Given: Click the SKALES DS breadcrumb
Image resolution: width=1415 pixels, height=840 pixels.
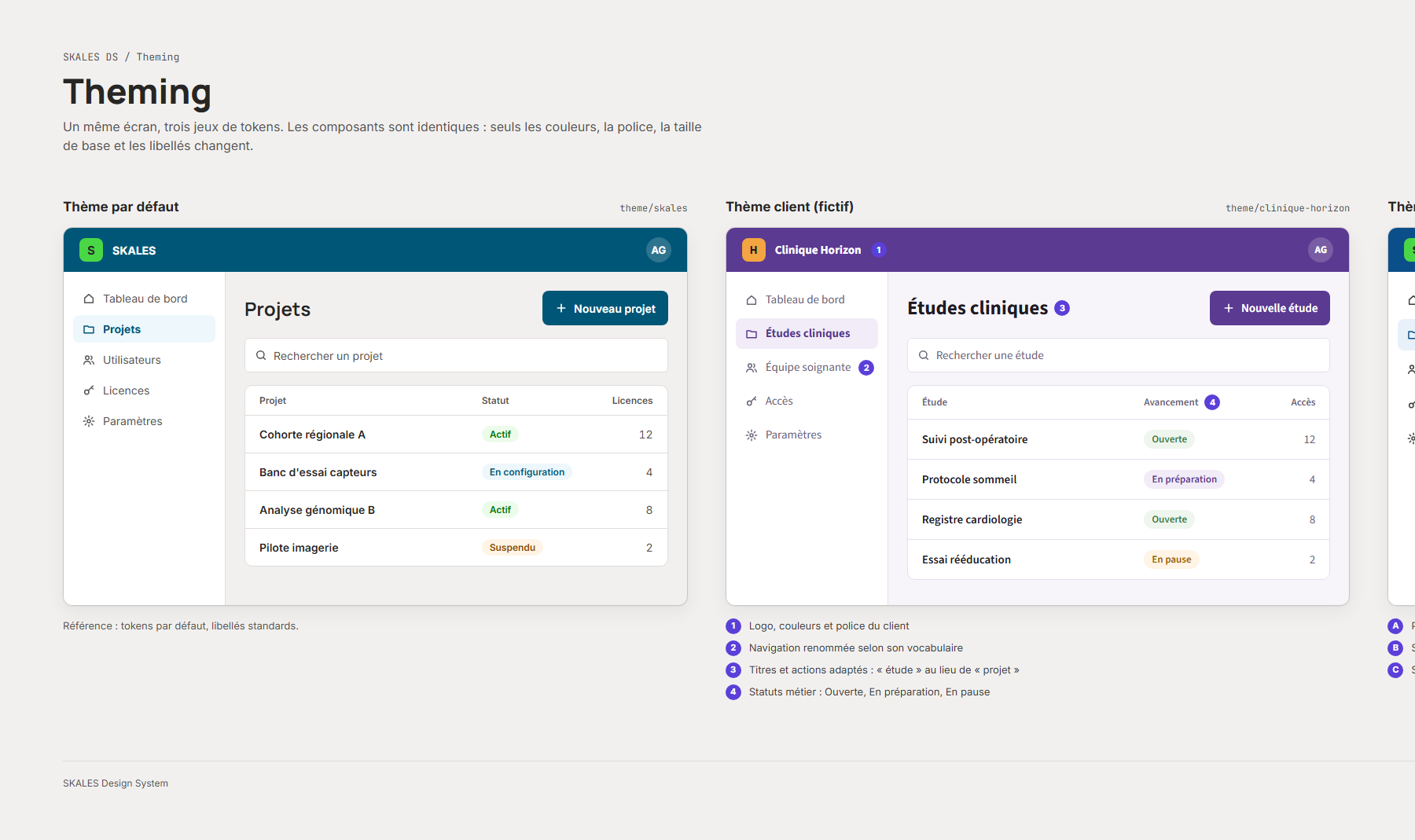Looking at the screenshot, I should (x=90, y=57).
